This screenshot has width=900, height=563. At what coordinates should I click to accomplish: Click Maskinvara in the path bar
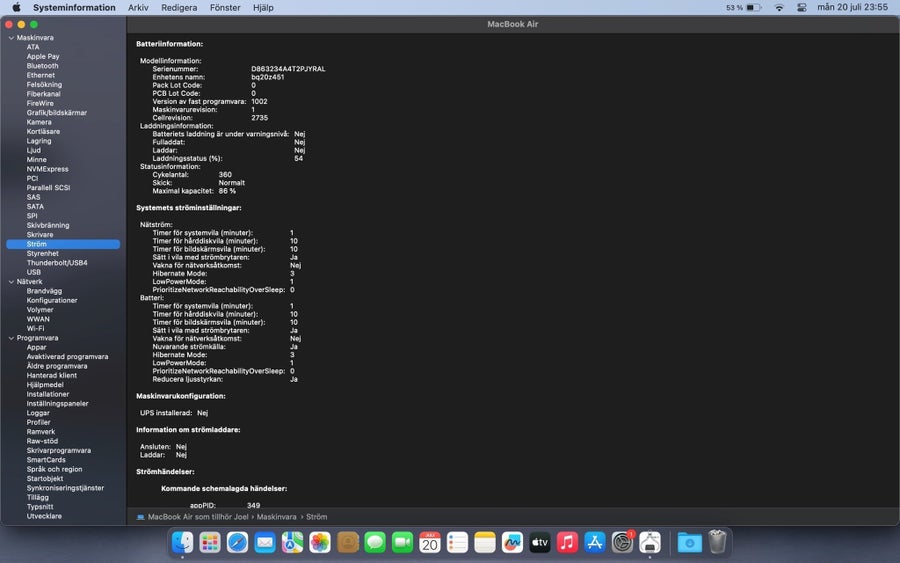(277, 517)
